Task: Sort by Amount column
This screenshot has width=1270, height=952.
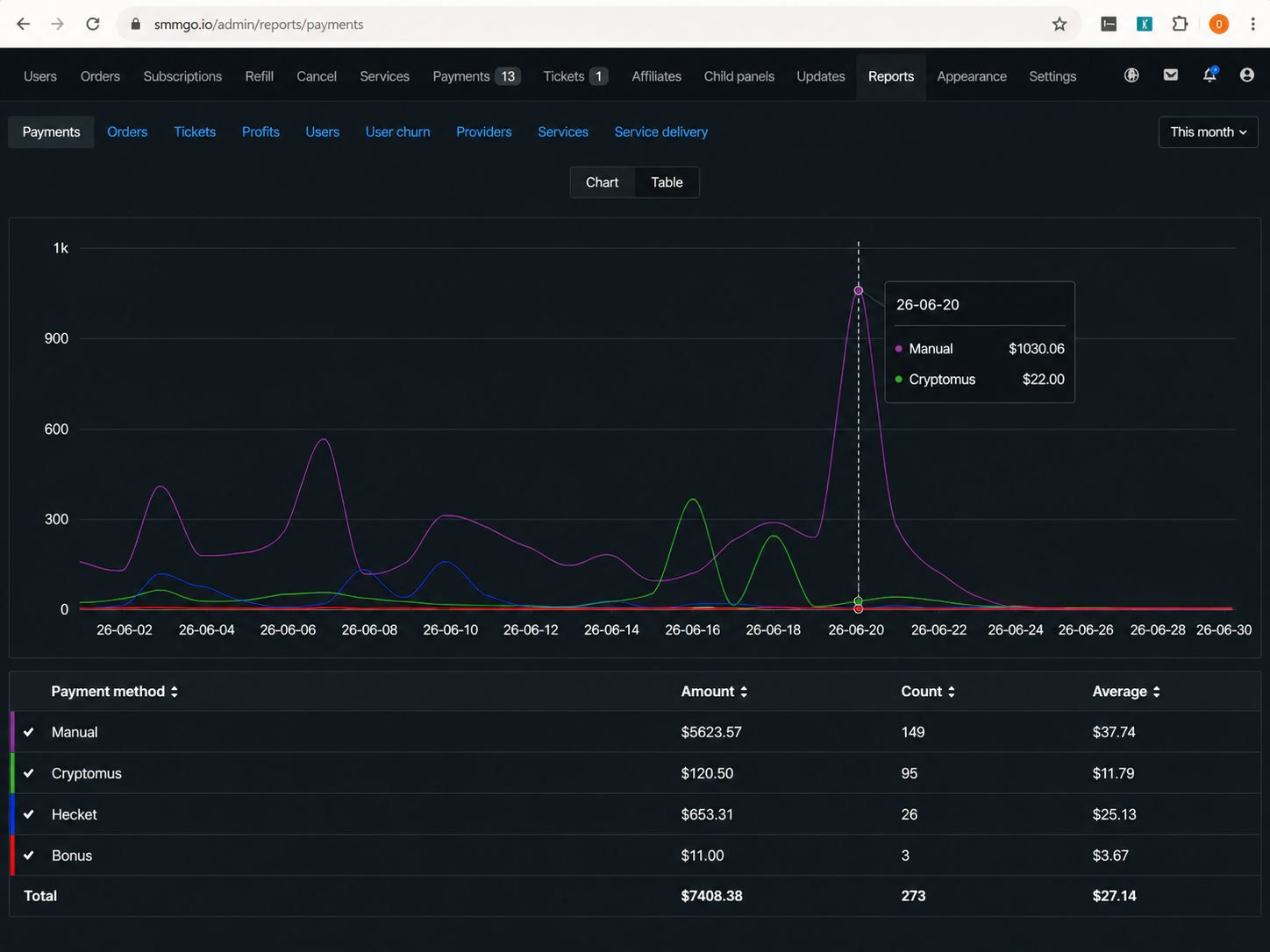Action: coord(715,692)
